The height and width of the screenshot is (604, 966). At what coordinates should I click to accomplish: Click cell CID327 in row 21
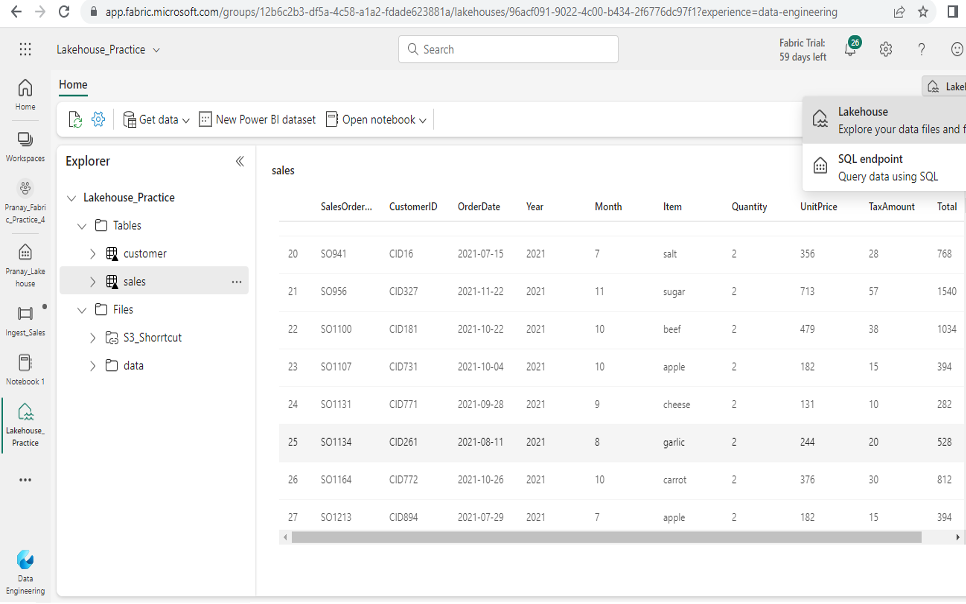tap(403, 292)
